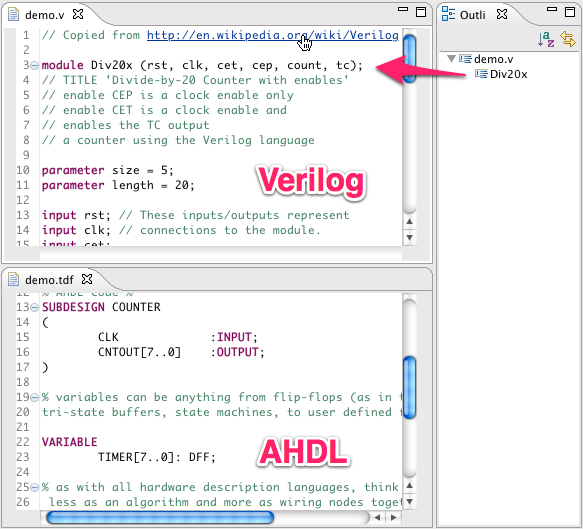Click the SUBDESIGN keyword in demo.tdf
Viewport: 583px width, 529px height.
[x=73, y=307]
